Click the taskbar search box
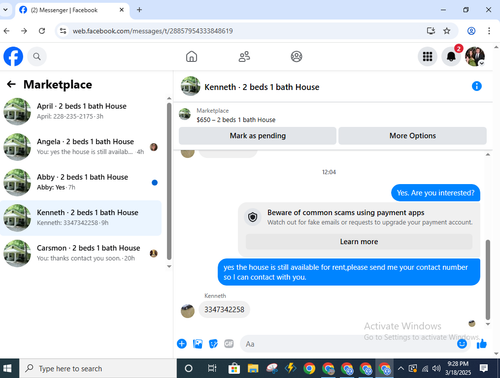The height and width of the screenshot is (378, 500). click(x=98, y=368)
